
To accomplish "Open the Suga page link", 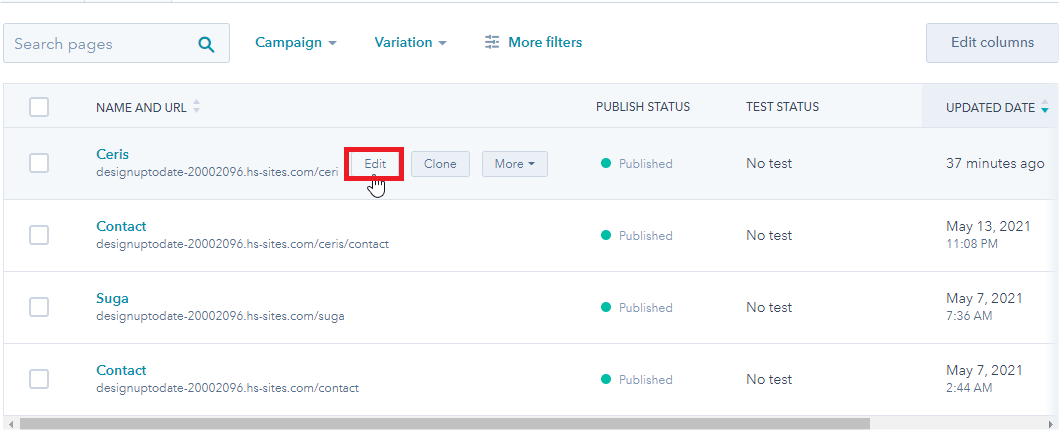I will pyautogui.click(x=112, y=298).
